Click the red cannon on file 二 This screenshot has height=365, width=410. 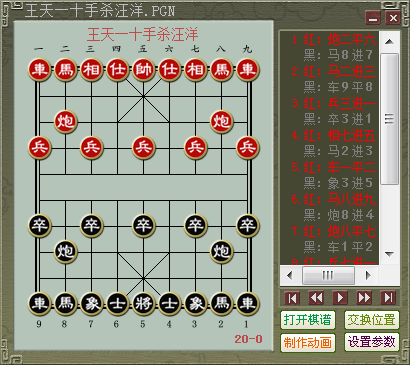tap(65, 122)
